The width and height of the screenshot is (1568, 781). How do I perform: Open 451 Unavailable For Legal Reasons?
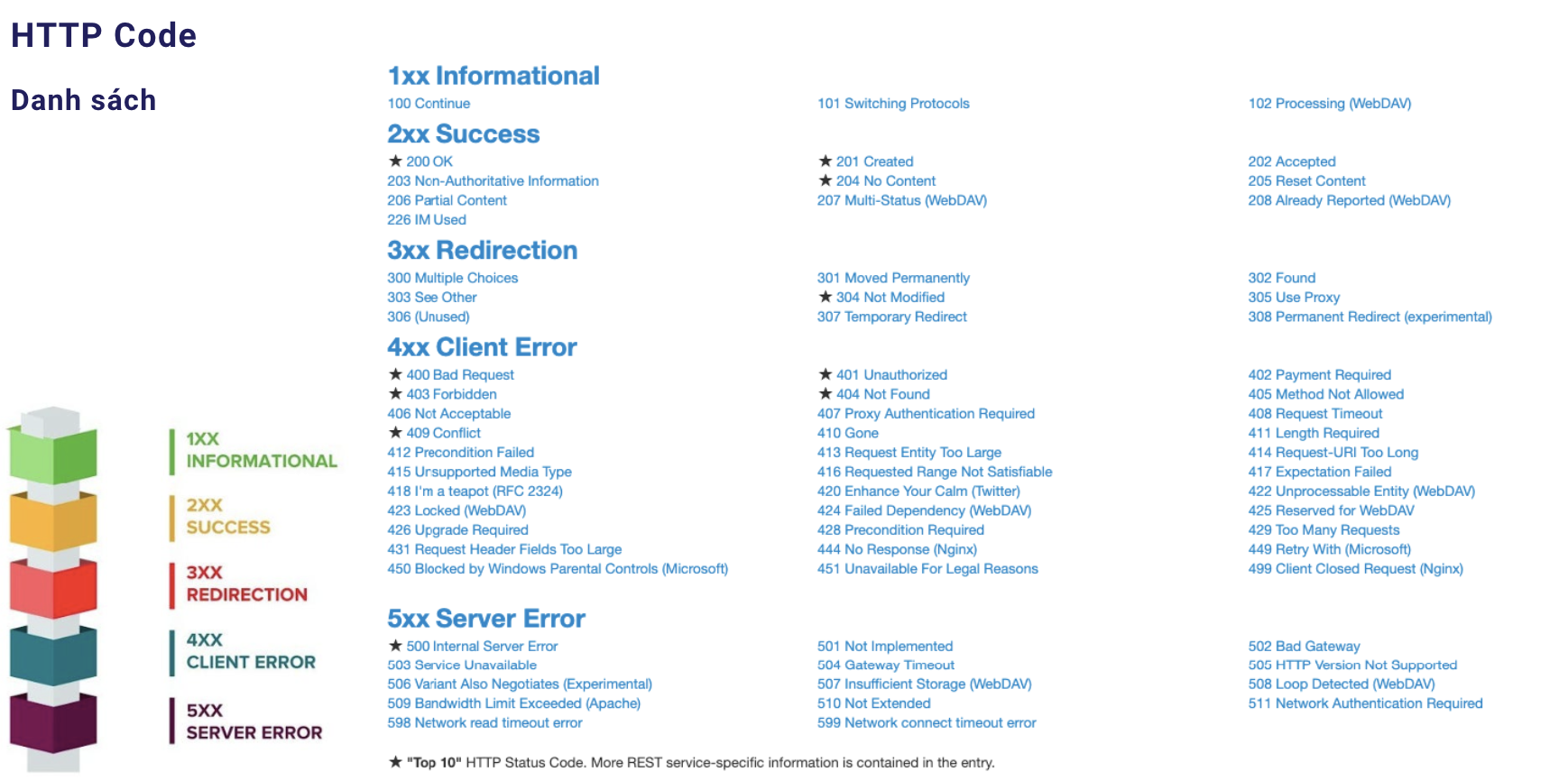click(927, 569)
